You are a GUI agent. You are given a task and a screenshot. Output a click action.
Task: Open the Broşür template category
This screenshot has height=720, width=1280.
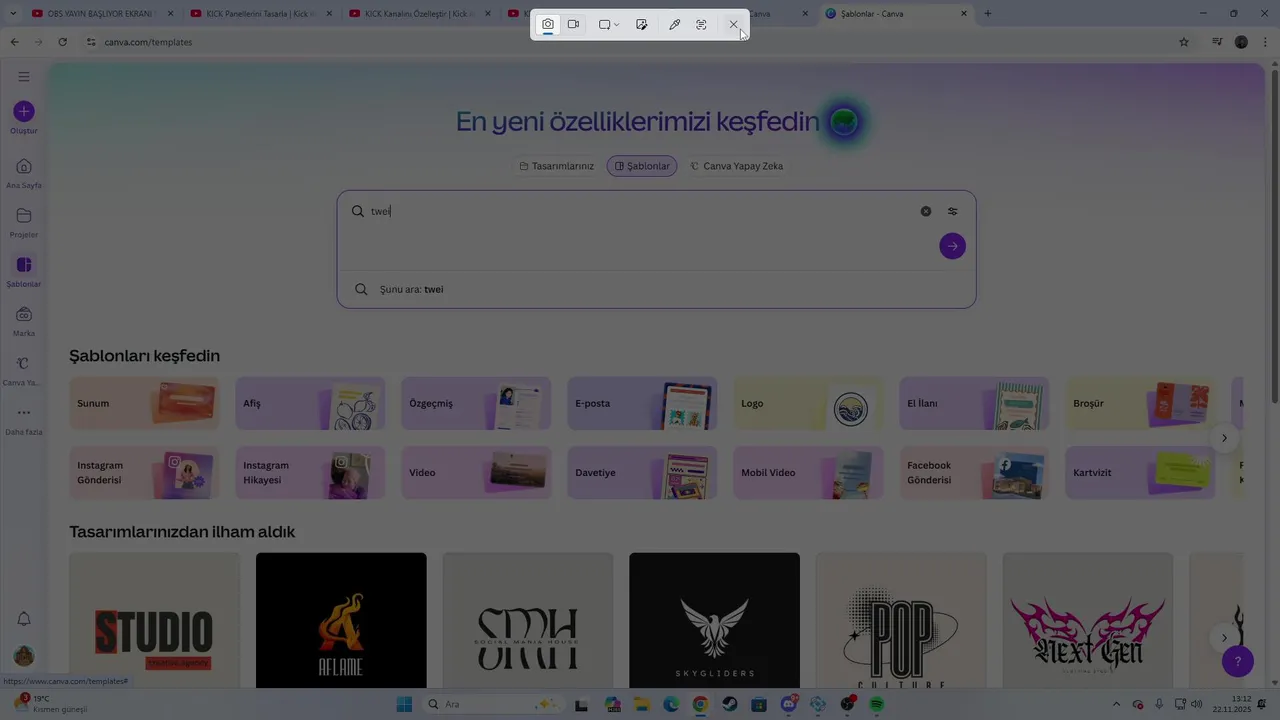[x=1140, y=403]
